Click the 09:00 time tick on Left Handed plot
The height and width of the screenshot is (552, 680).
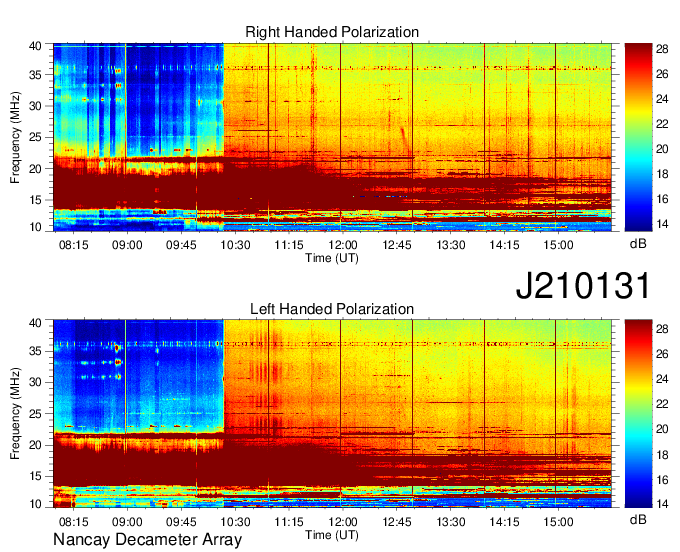coord(127,522)
